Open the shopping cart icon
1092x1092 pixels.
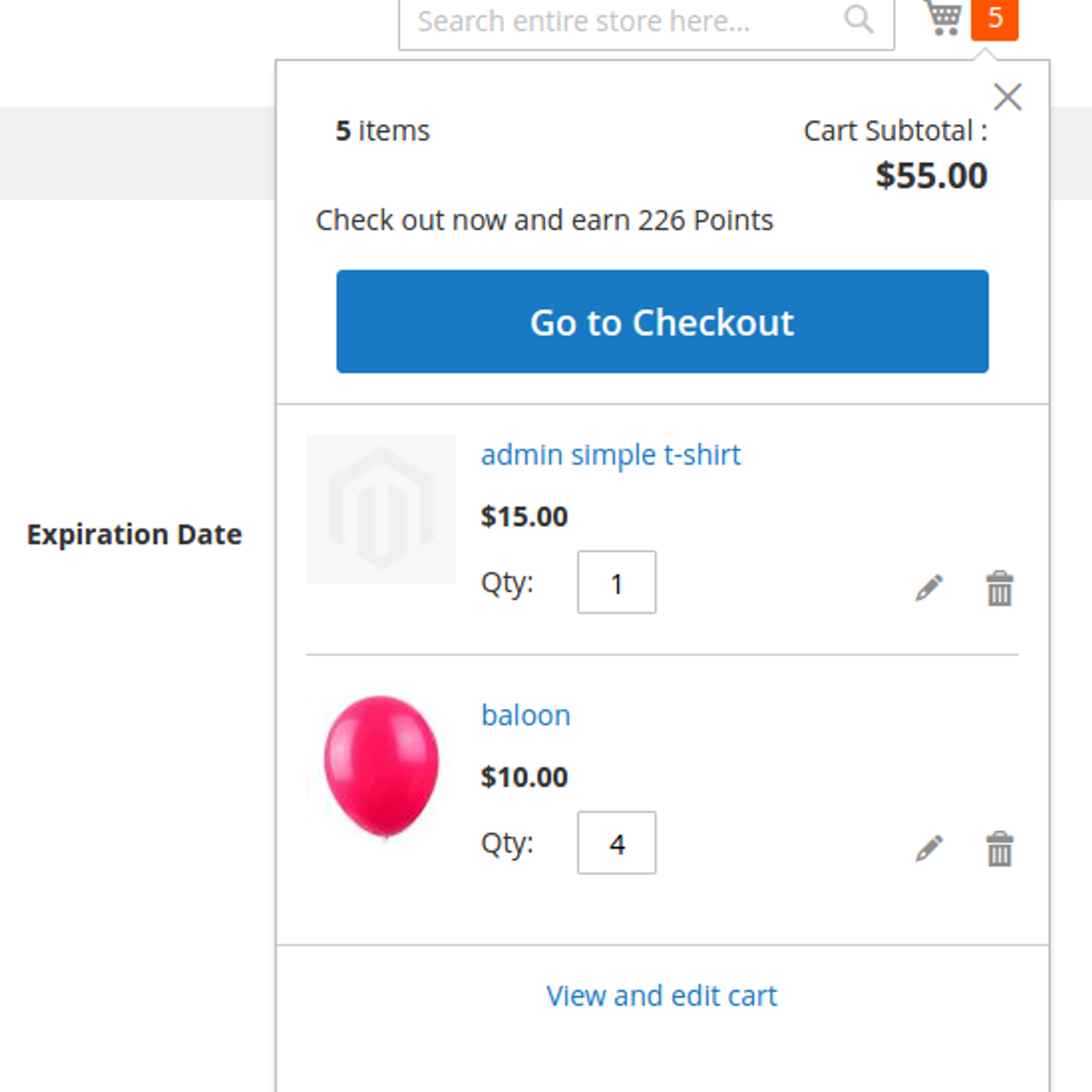point(943,16)
